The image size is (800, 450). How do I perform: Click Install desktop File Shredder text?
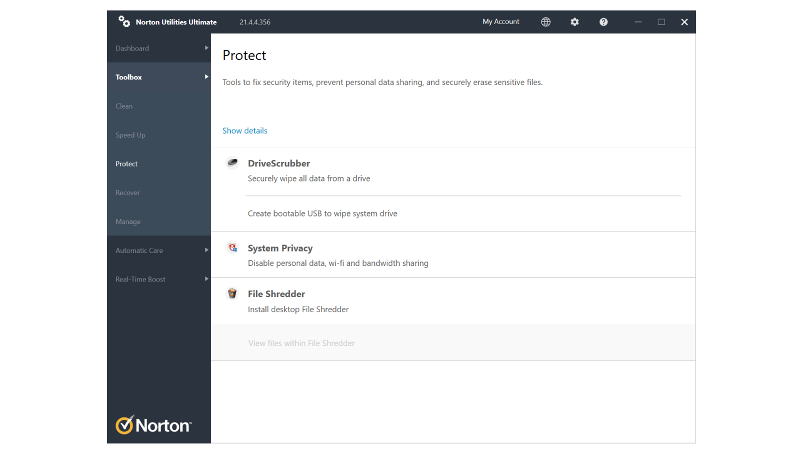[298, 309]
